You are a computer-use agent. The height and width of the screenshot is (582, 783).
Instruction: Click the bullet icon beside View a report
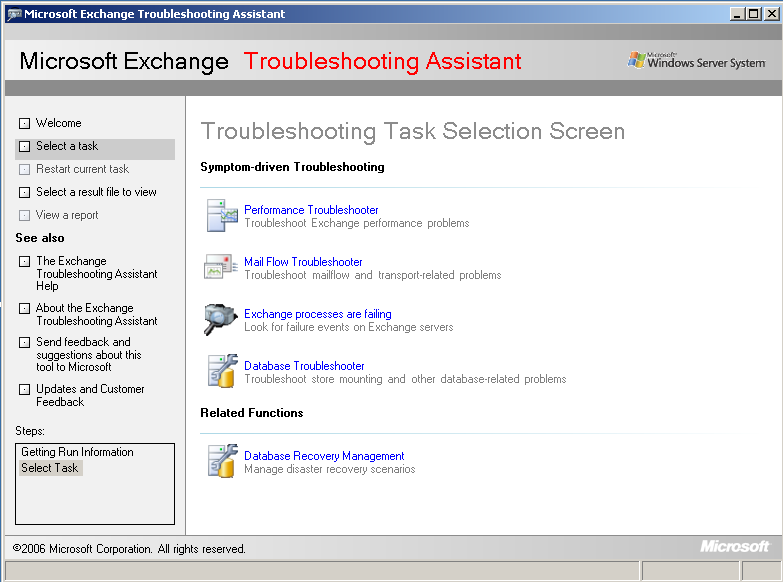(24, 215)
